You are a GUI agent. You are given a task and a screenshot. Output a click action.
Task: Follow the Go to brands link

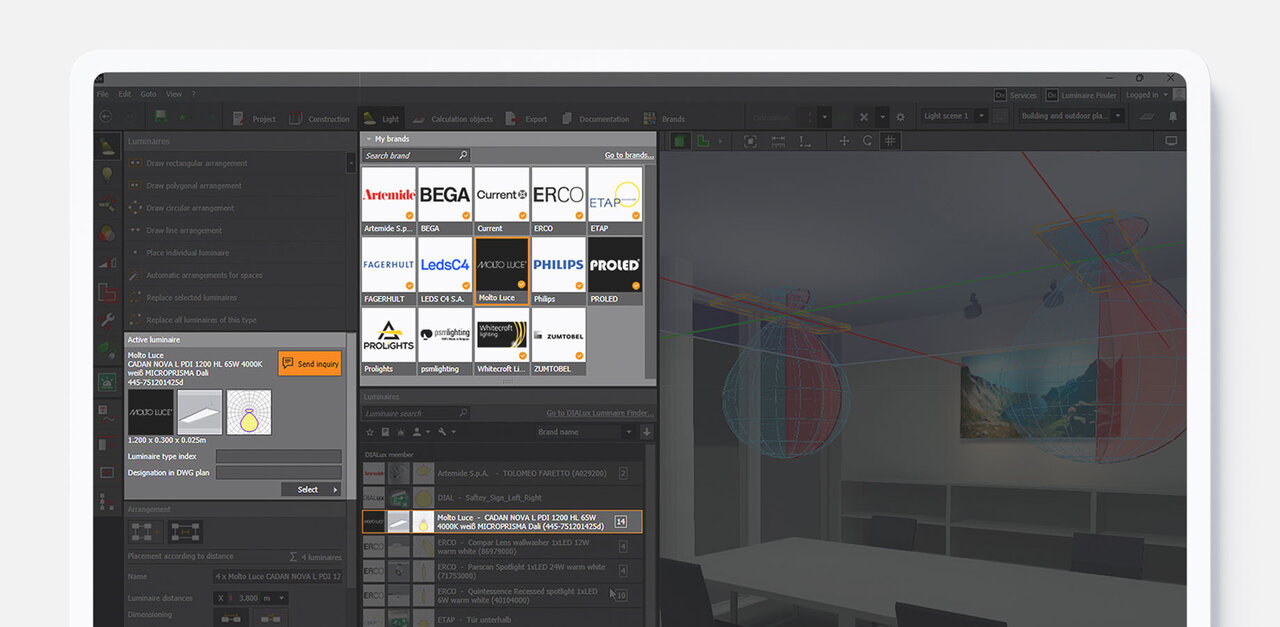pos(629,155)
